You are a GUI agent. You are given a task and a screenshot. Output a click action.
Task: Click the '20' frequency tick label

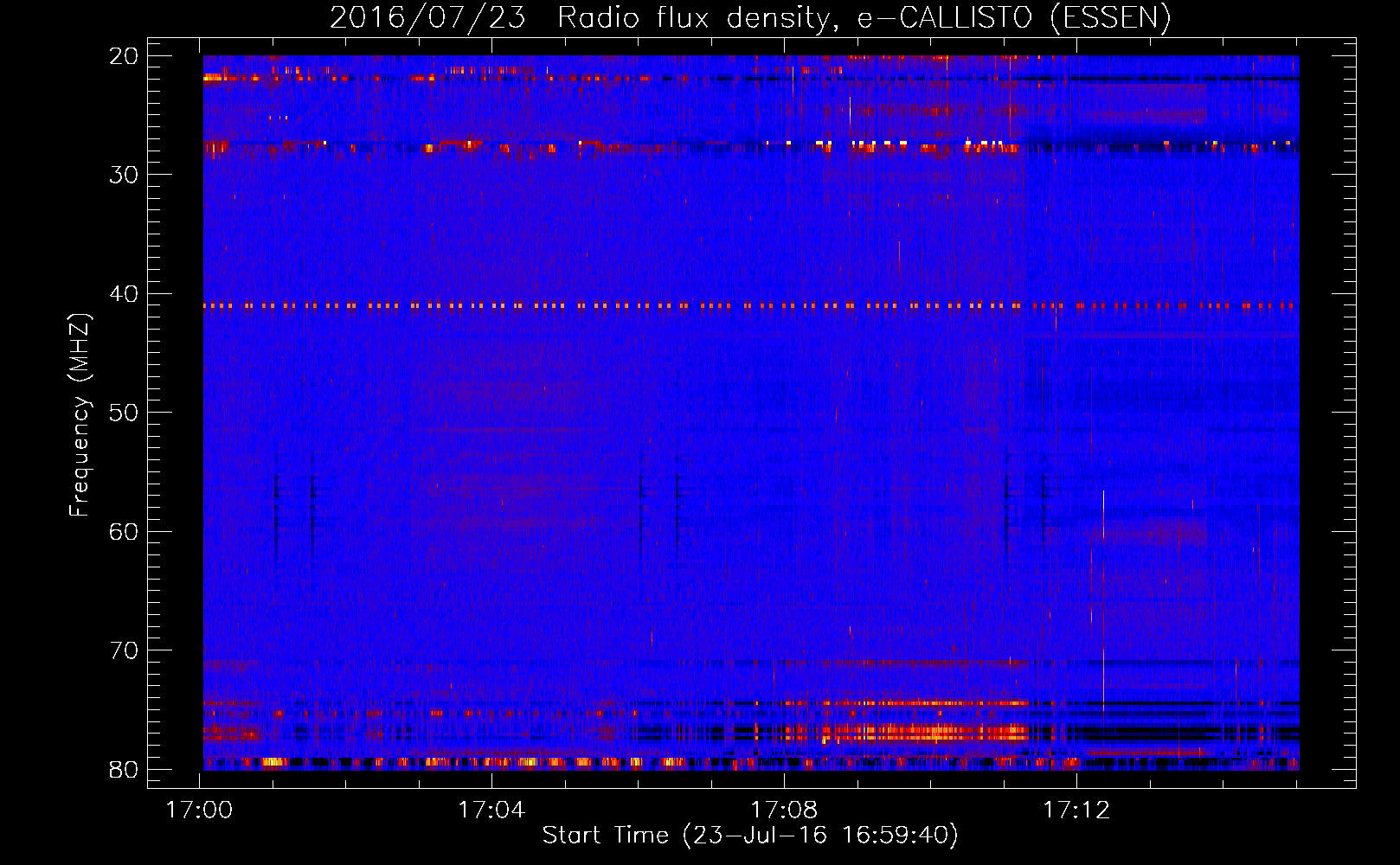click(x=125, y=56)
